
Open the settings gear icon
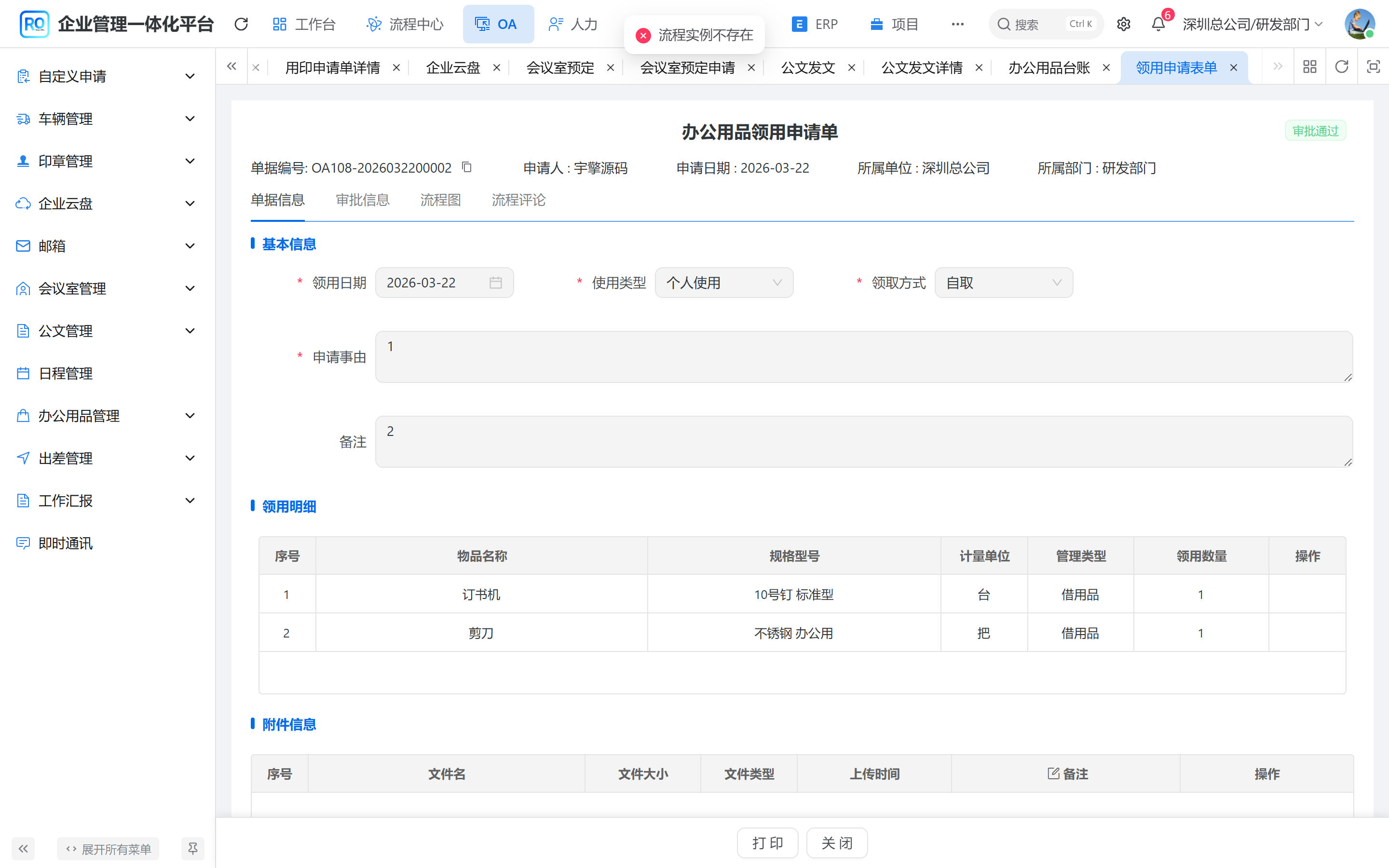coord(1123,24)
